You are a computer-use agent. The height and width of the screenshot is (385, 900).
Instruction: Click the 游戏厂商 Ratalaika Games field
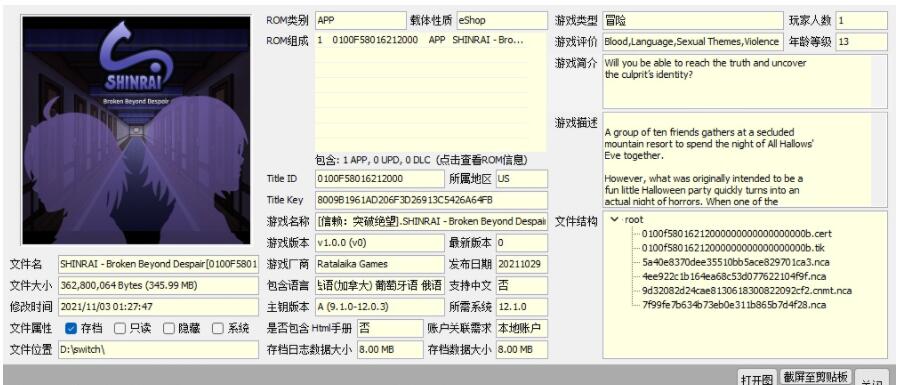[x=379, y=264]
